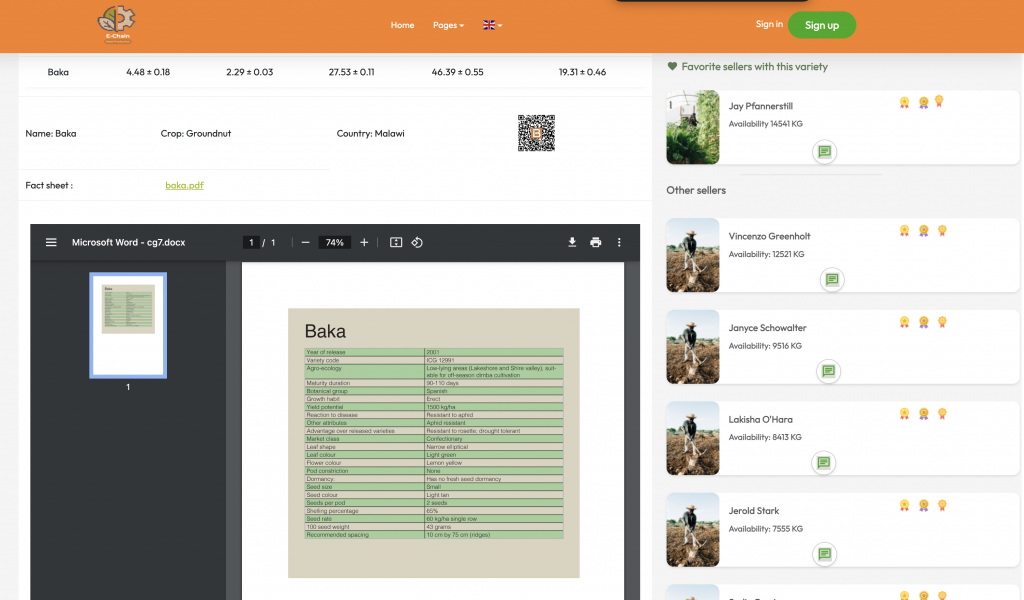Click the green Sign up button

pos(822,25)
